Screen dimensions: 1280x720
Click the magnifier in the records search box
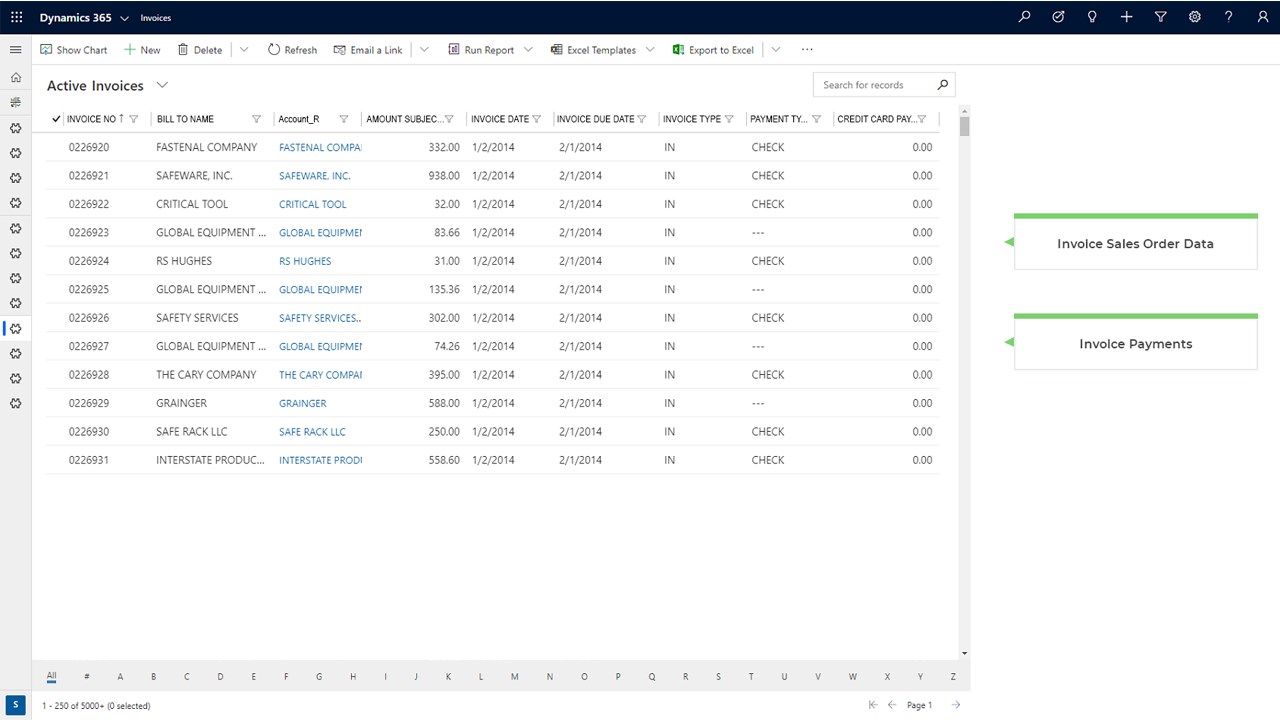click(942, 85)
